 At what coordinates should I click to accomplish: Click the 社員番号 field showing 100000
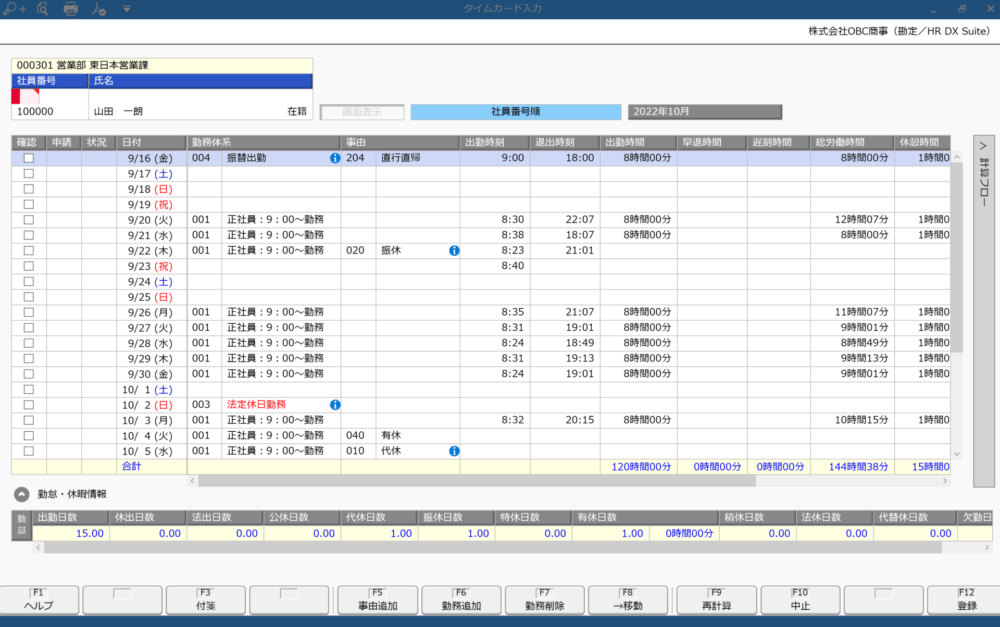(x=50, y=112)
